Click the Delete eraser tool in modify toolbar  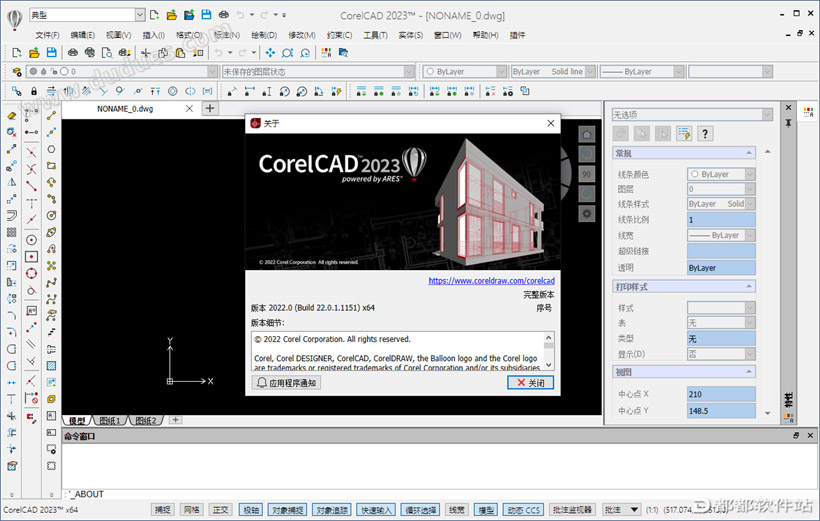(12, 116)
